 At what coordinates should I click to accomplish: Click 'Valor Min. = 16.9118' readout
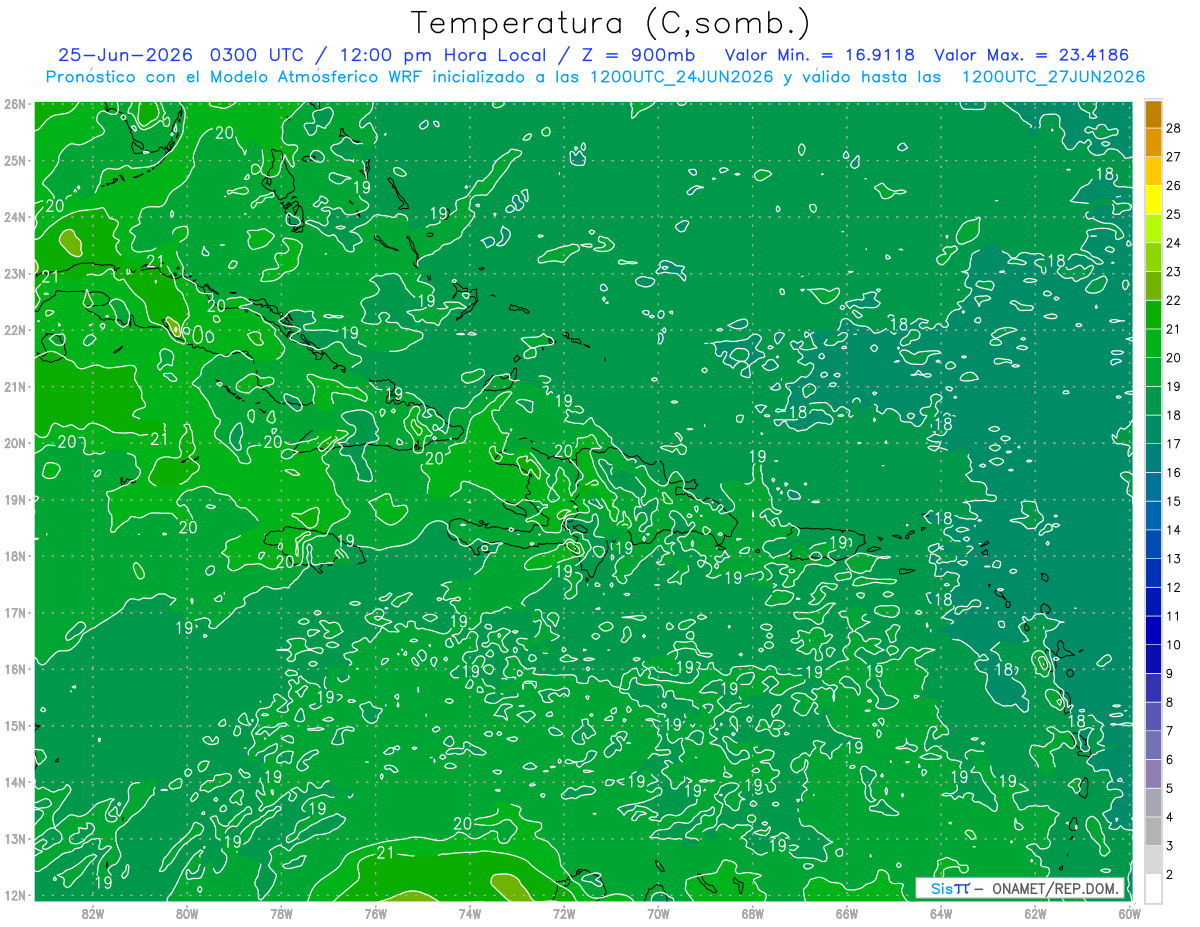pos(820,55)
